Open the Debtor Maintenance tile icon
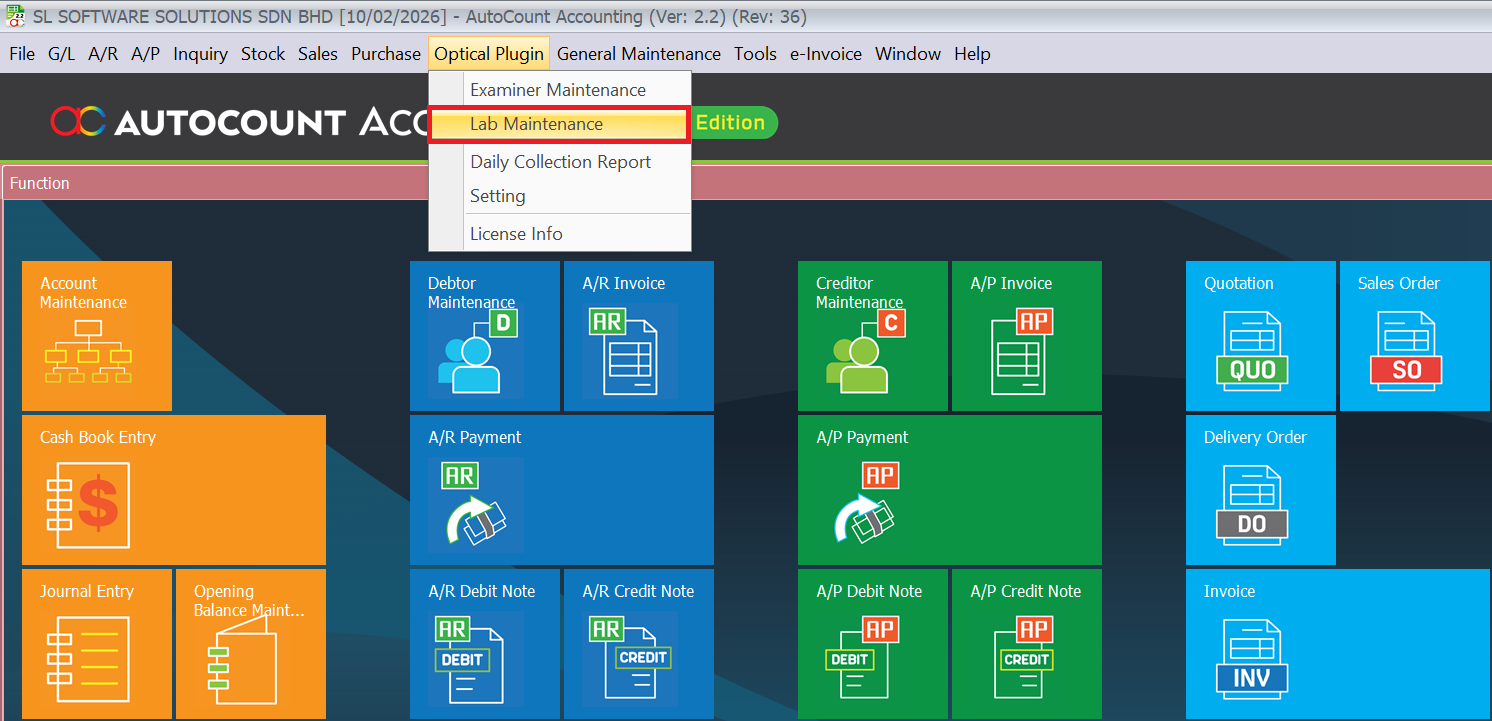 point(476,350)
